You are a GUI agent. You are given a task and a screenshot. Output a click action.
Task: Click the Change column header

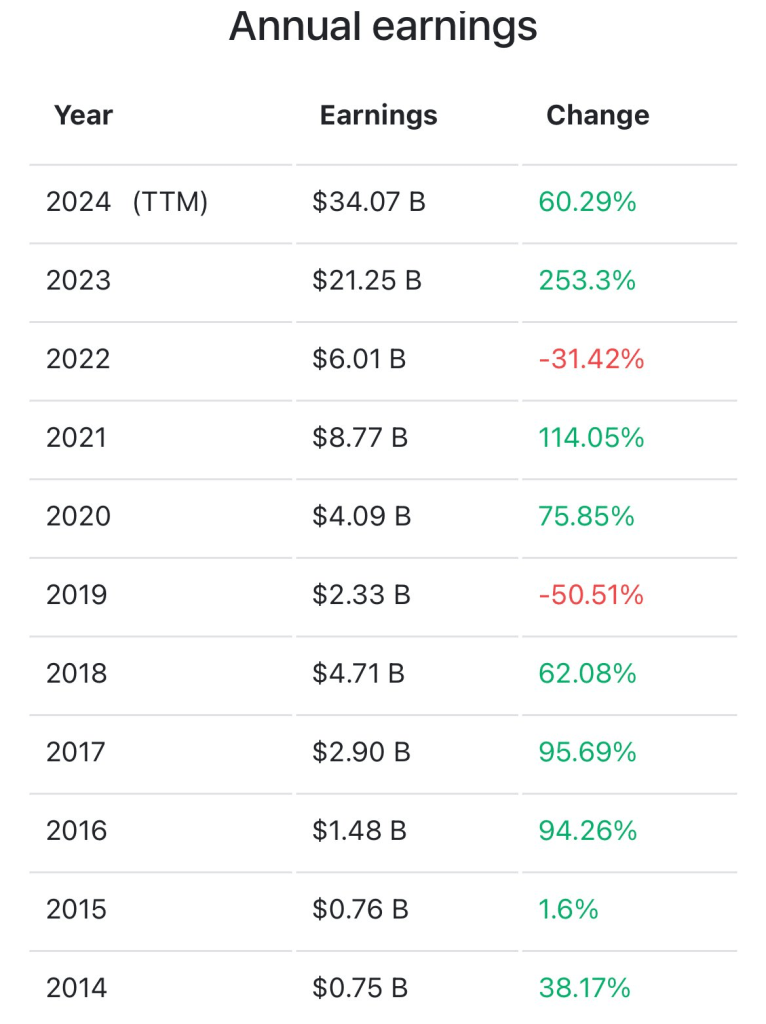(597, 115)
